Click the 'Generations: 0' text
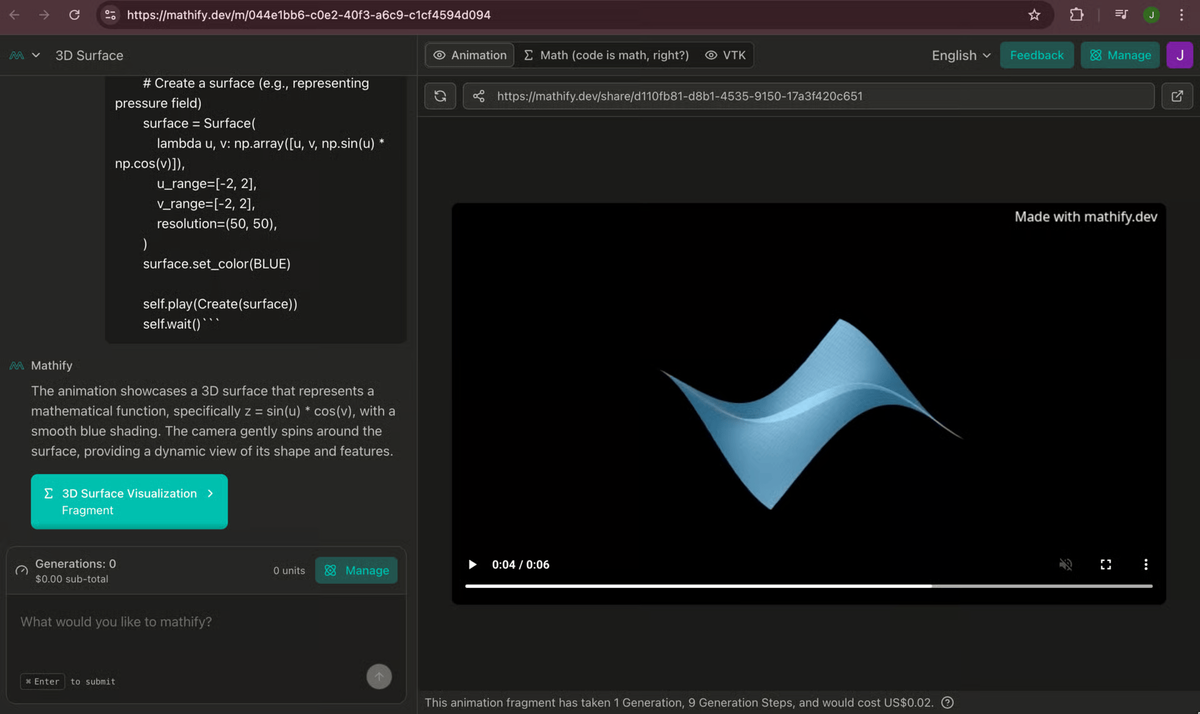Viewport: 1200px width, 714px height. pyautogui.click(x=75, y=564)
